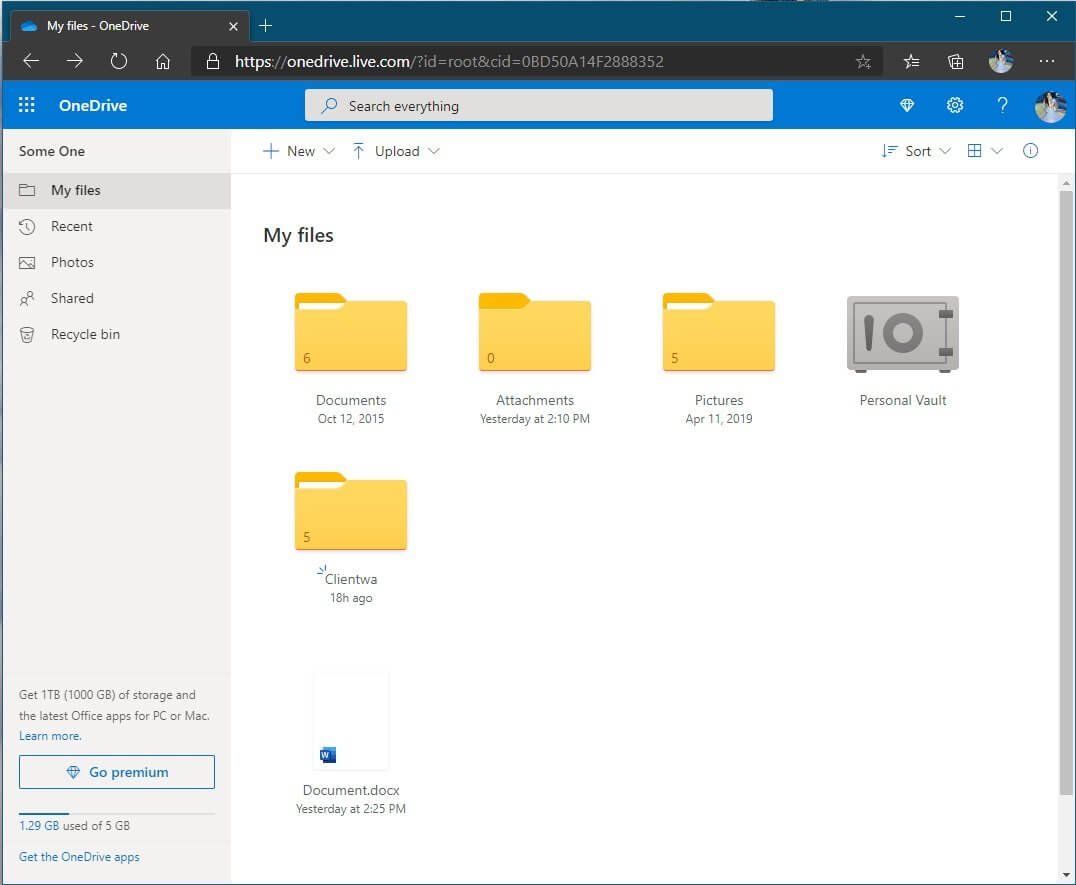1076x885 pixels.
Task: Click the Yesterday at 2:25 PM timestamp
Action: (x=351, y=809)
